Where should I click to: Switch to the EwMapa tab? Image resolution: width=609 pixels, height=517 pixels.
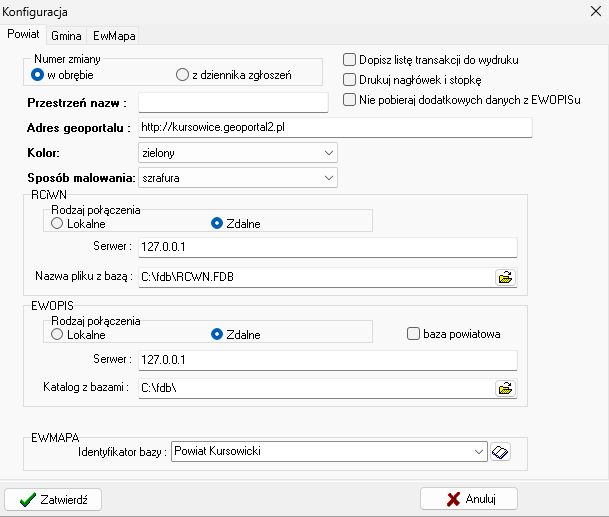114,36
